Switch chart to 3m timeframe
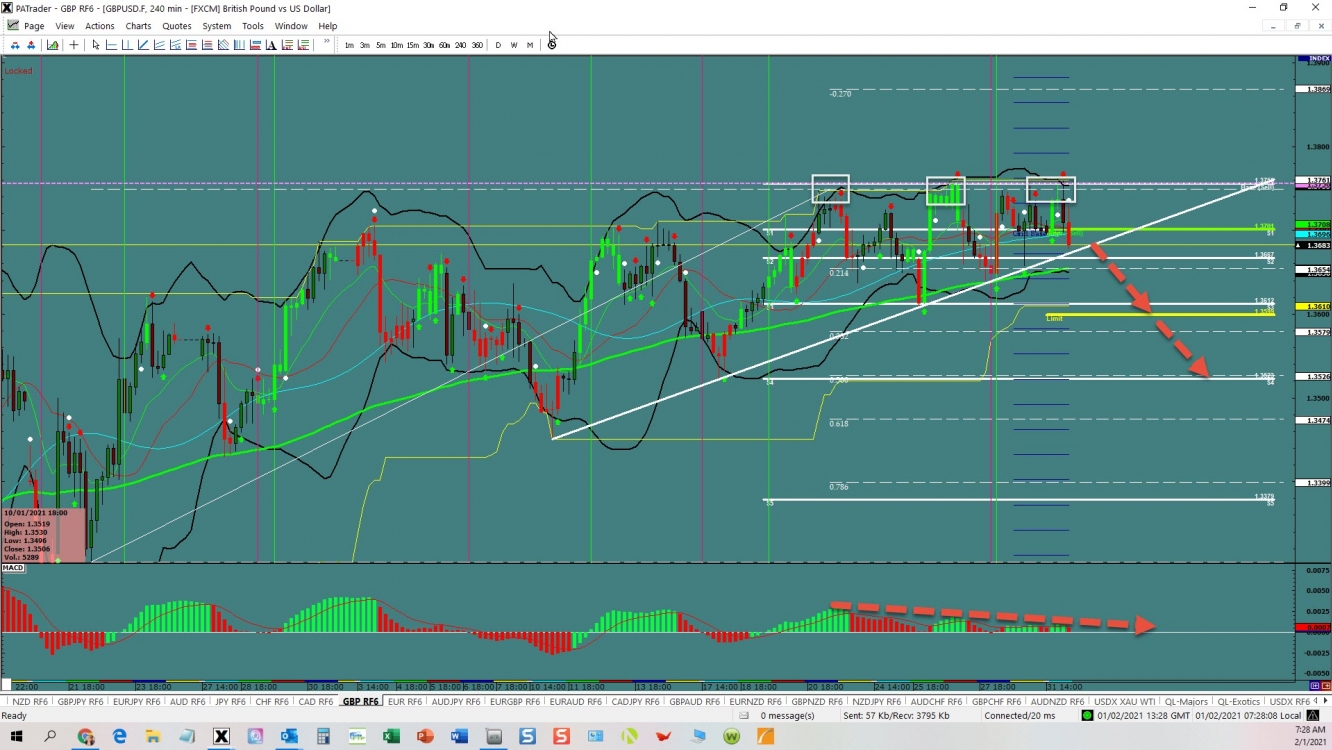The width and height of the screenshot is (1332, 750). pyautogui.click(x=365, y=45)
